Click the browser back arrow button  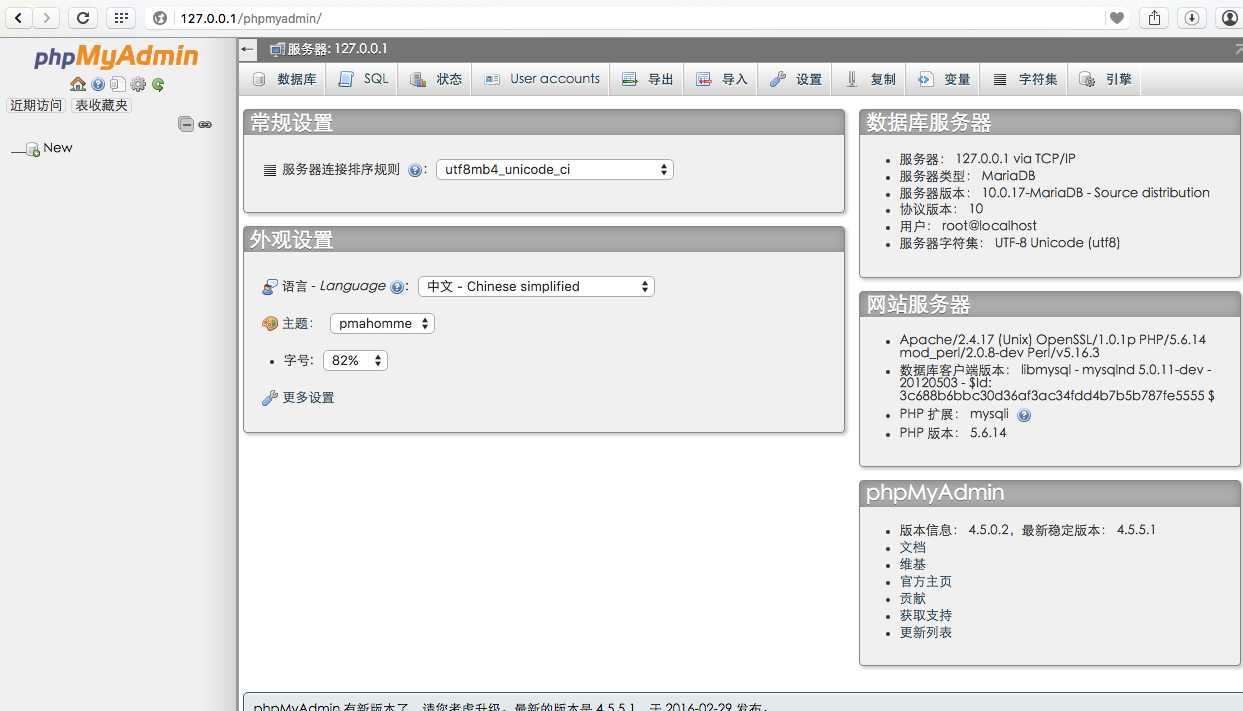(x=19, y=18)
